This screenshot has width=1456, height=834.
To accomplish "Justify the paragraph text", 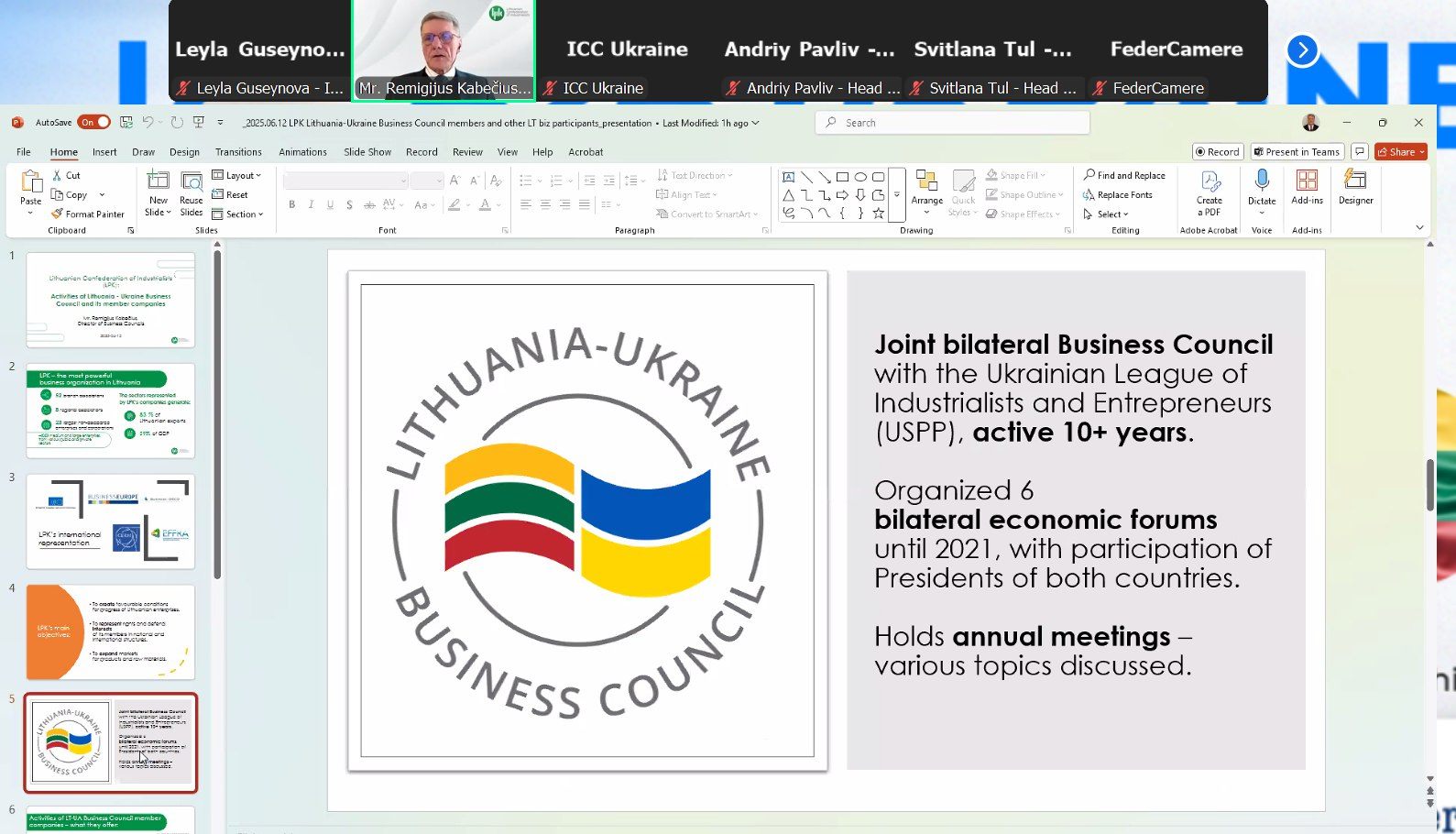I will [x=584, y=205].
